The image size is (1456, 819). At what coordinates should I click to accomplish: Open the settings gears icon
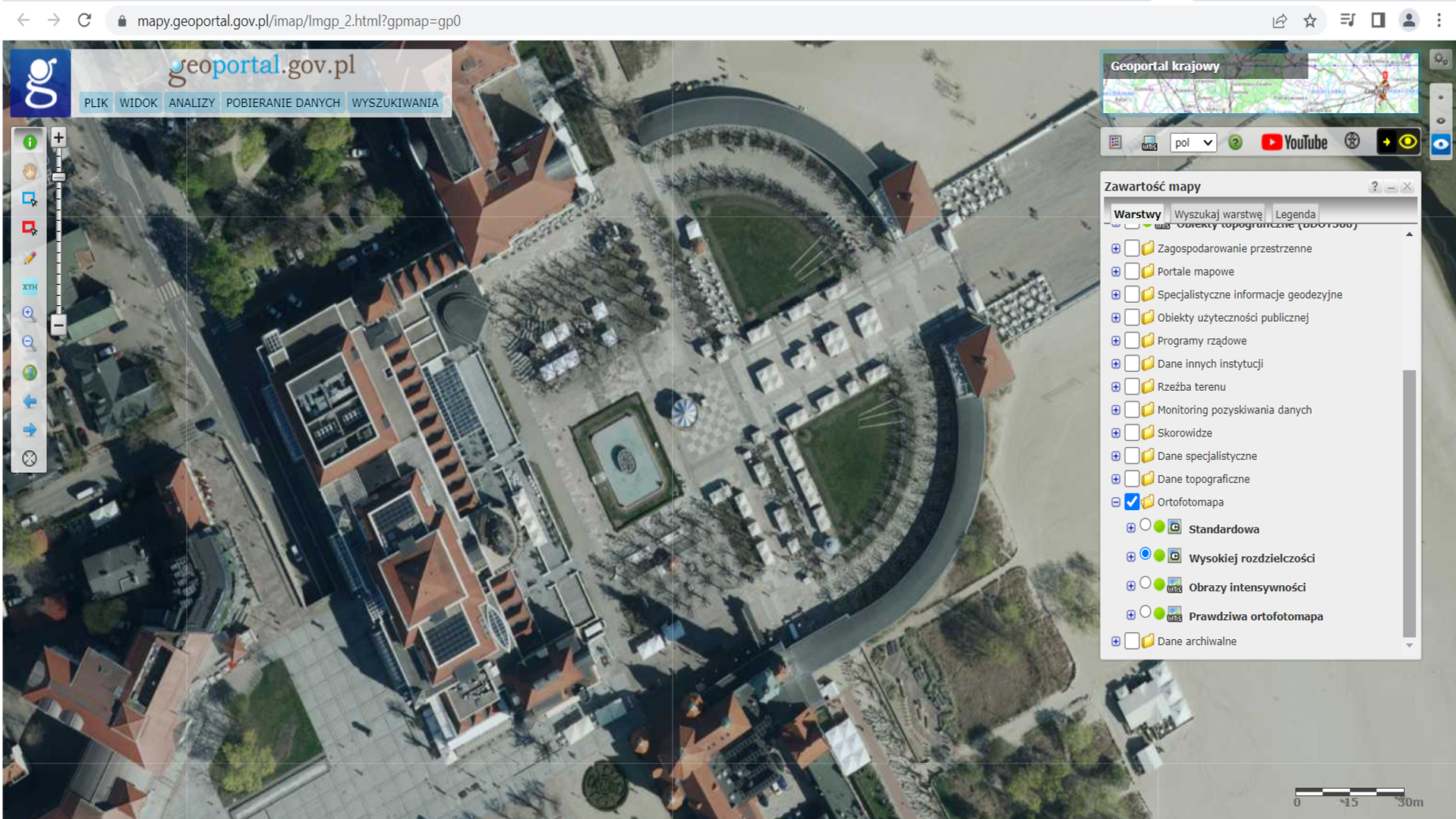1440,60
